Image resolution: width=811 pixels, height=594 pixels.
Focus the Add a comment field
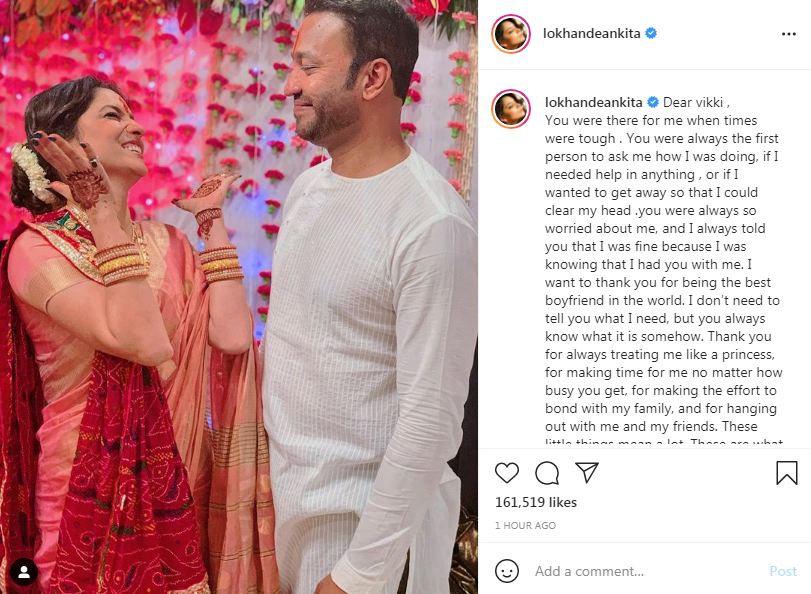click(x=649, y=571)
